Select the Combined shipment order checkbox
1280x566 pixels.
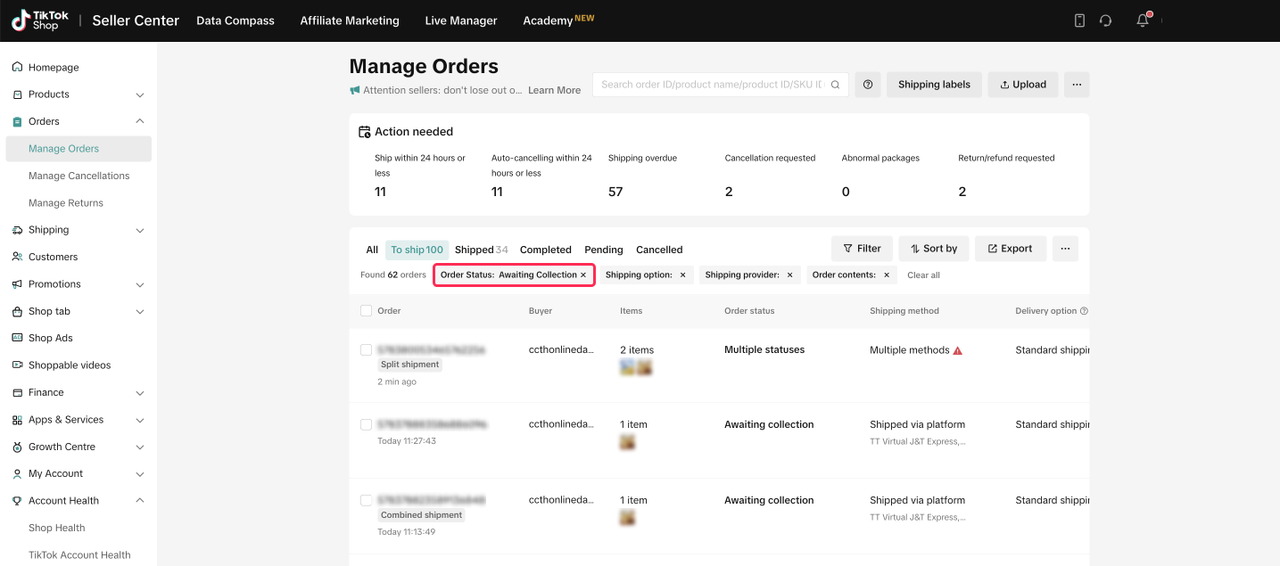tap(366, 500)
